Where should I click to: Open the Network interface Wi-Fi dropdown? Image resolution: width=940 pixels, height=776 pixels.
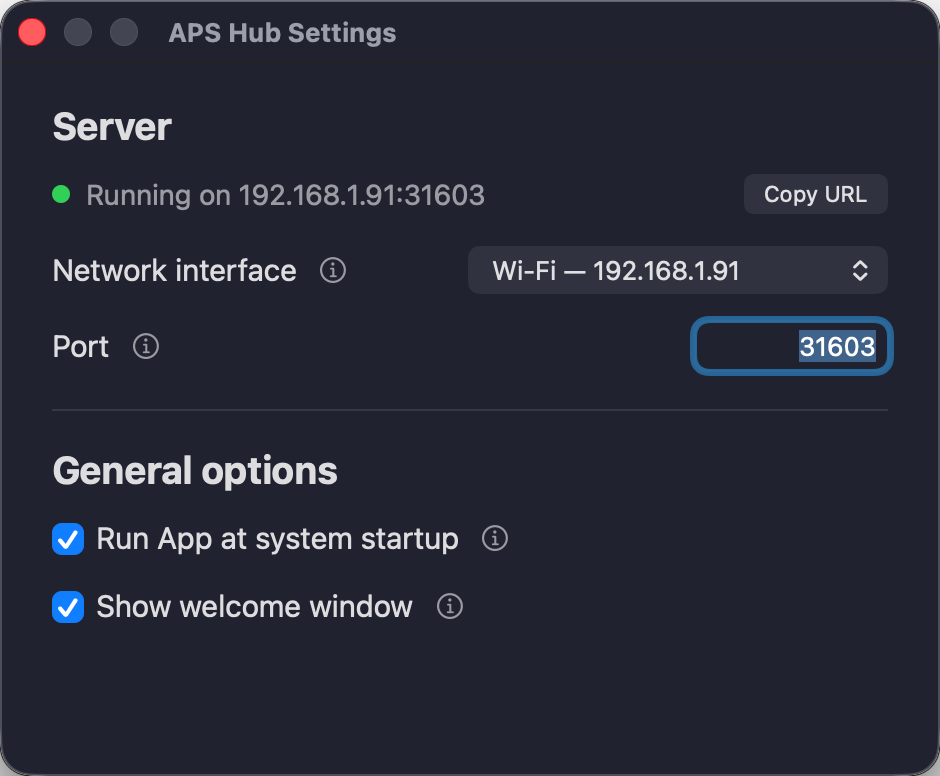(x=677, y=270)
